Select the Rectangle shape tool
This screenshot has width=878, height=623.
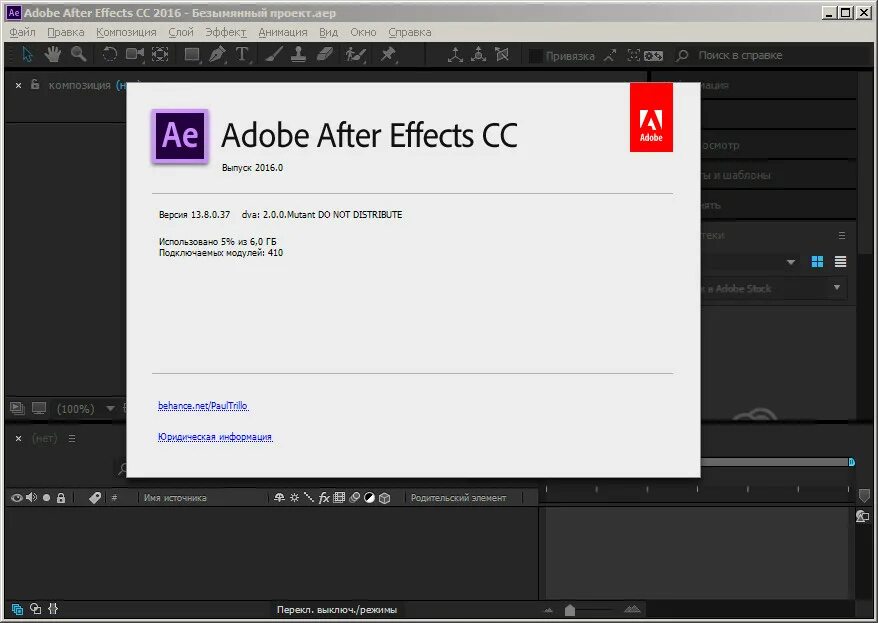192,54
